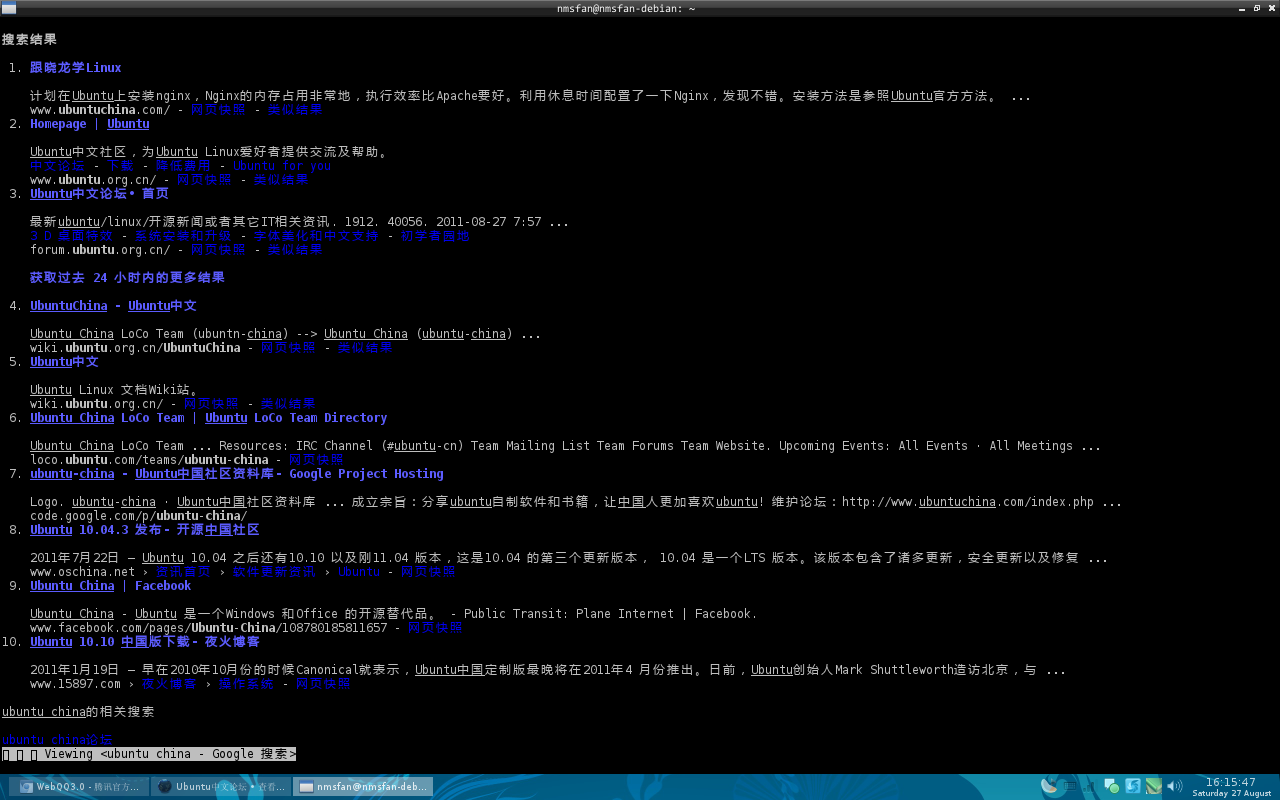This screenshot has height=800, width=1280.
Task: Click 降低费用 sublink
Action: 183,166
